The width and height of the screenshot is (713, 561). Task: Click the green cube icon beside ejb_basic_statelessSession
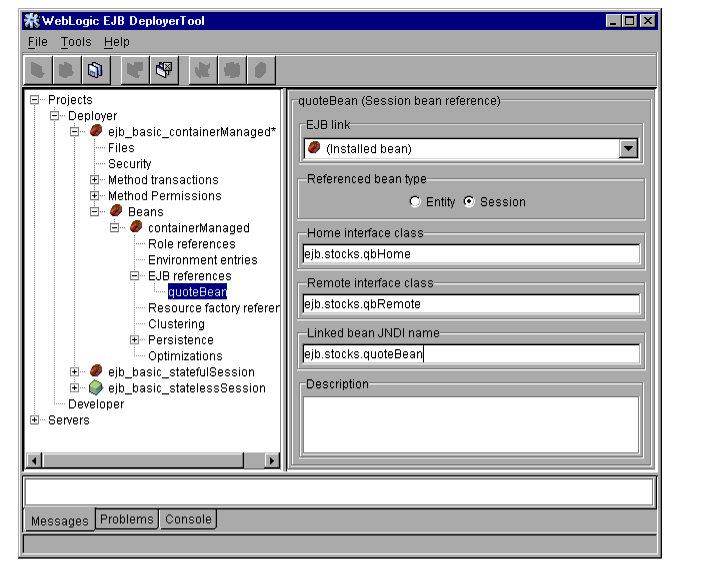(96, 387)
